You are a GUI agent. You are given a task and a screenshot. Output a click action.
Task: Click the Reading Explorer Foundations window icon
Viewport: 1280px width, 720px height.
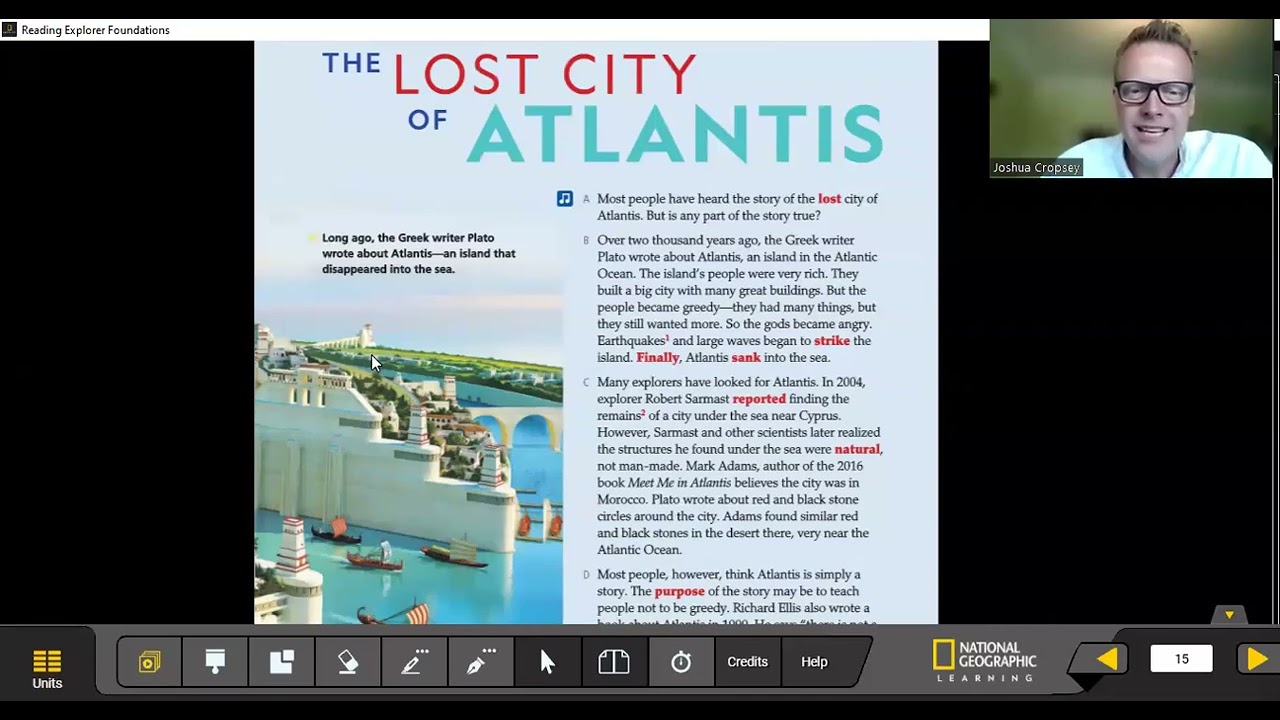(9, 30)
